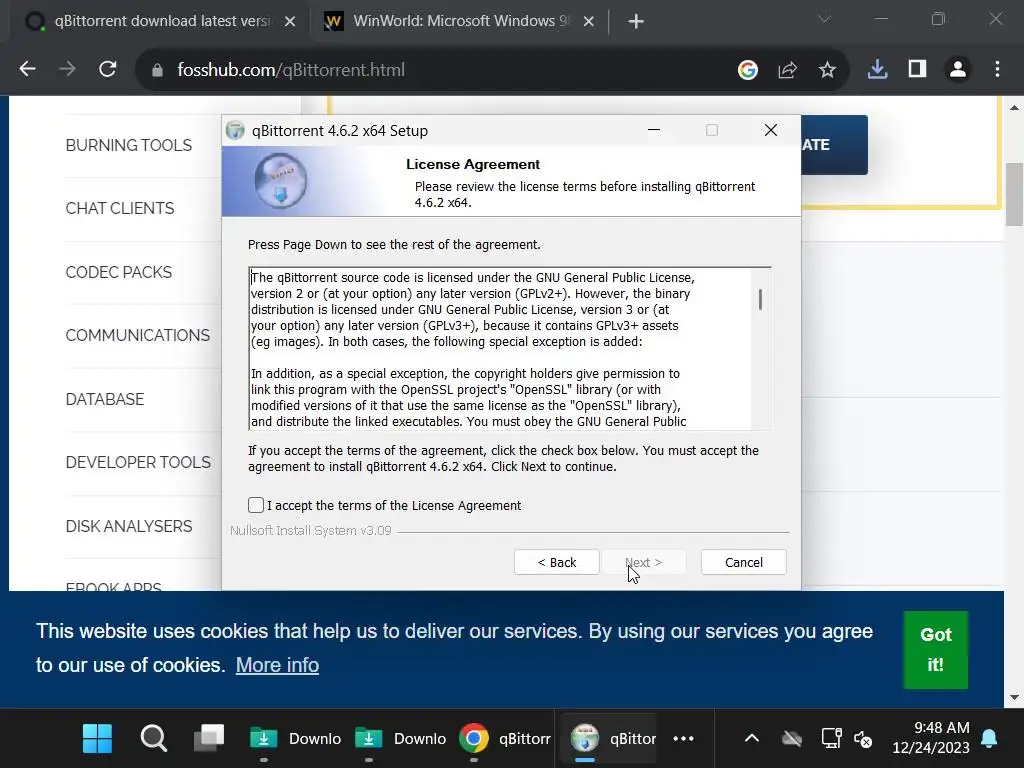Open first Downloads taskbar item
The width and height of the screenshot is (1024, 768).
tap(295, 739)
